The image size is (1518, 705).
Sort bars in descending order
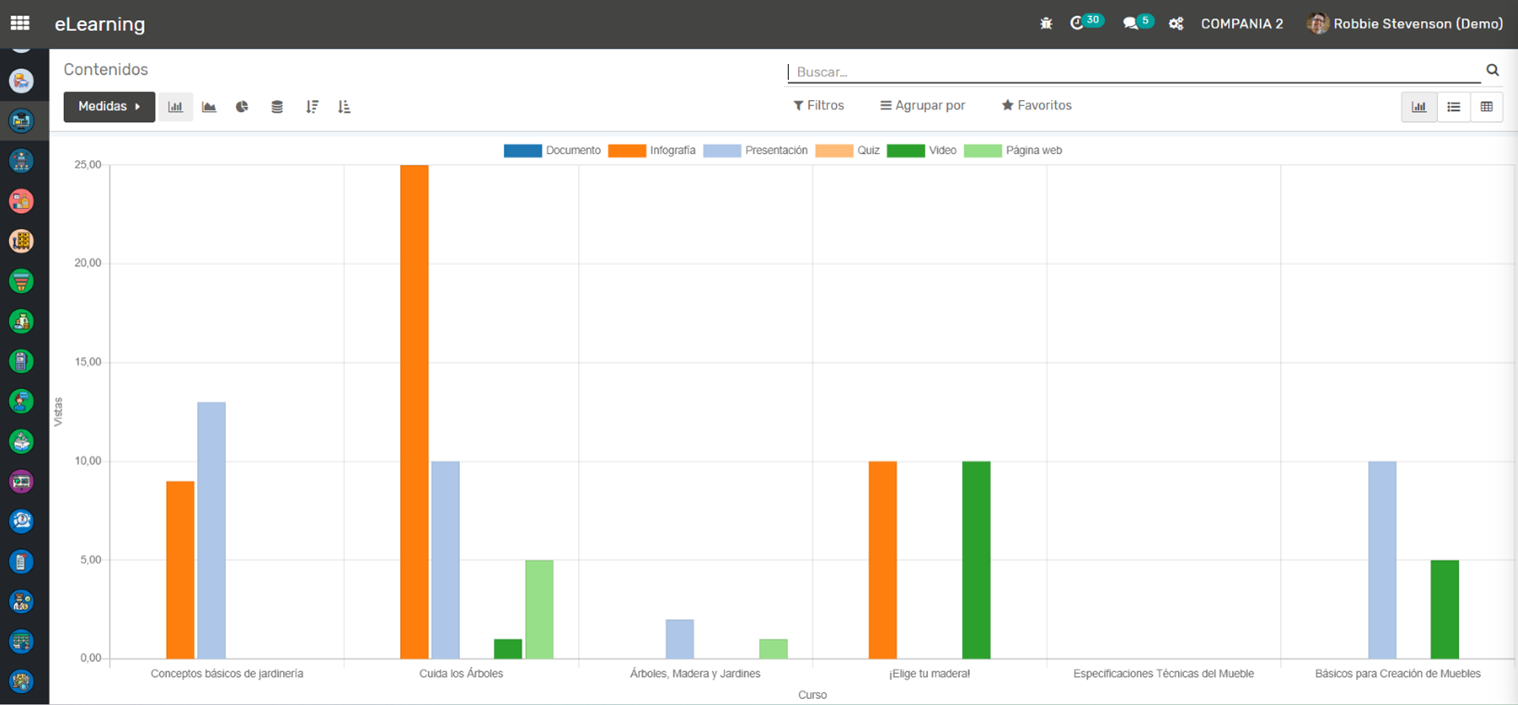pyautogui.click(x=312, y=107)
